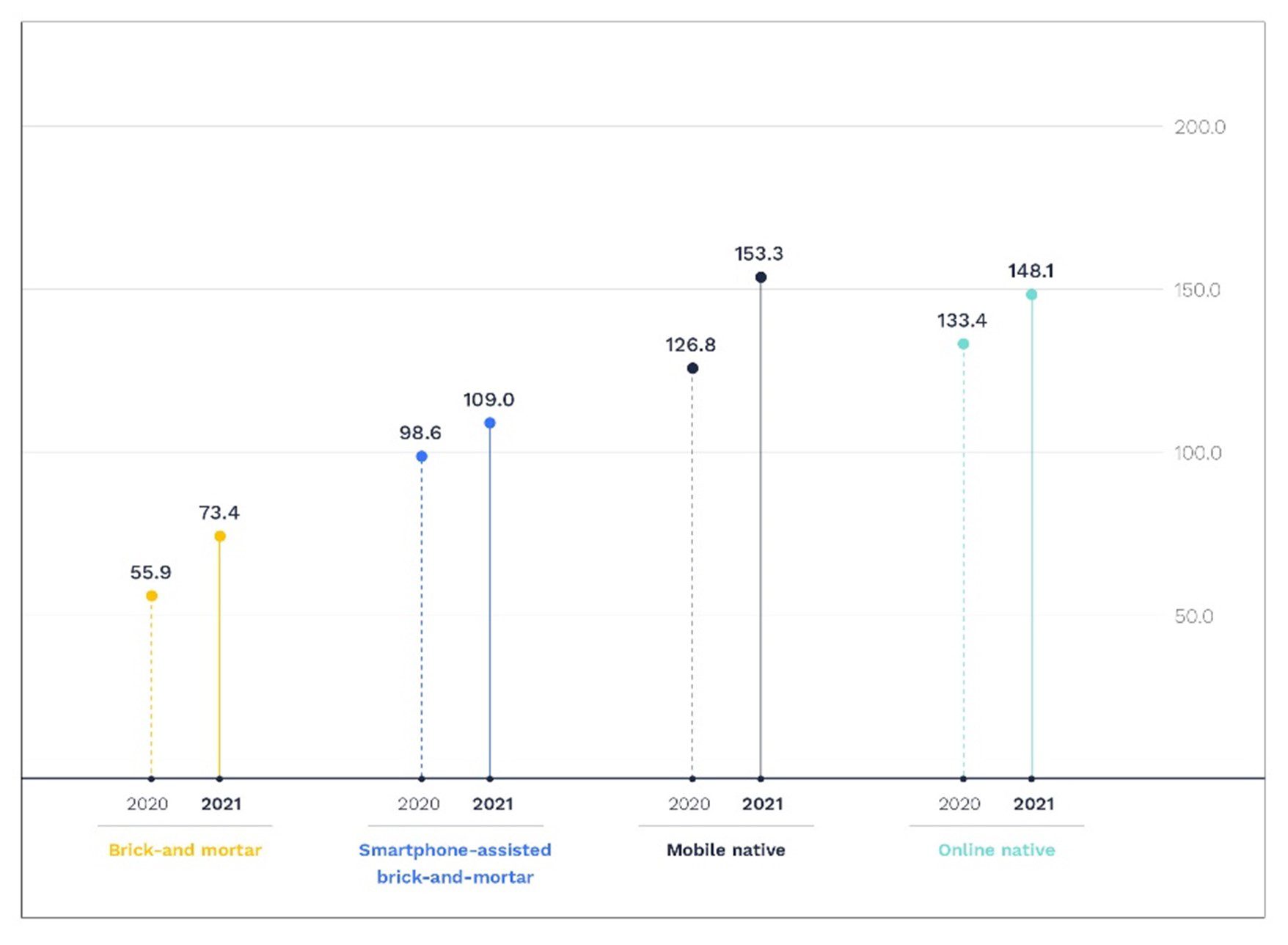This screenshot has height=945, width=1288.
Task: Select the 133.4 Online native 2020 marker
Action: pyautogui.click(x=963, y=343)
